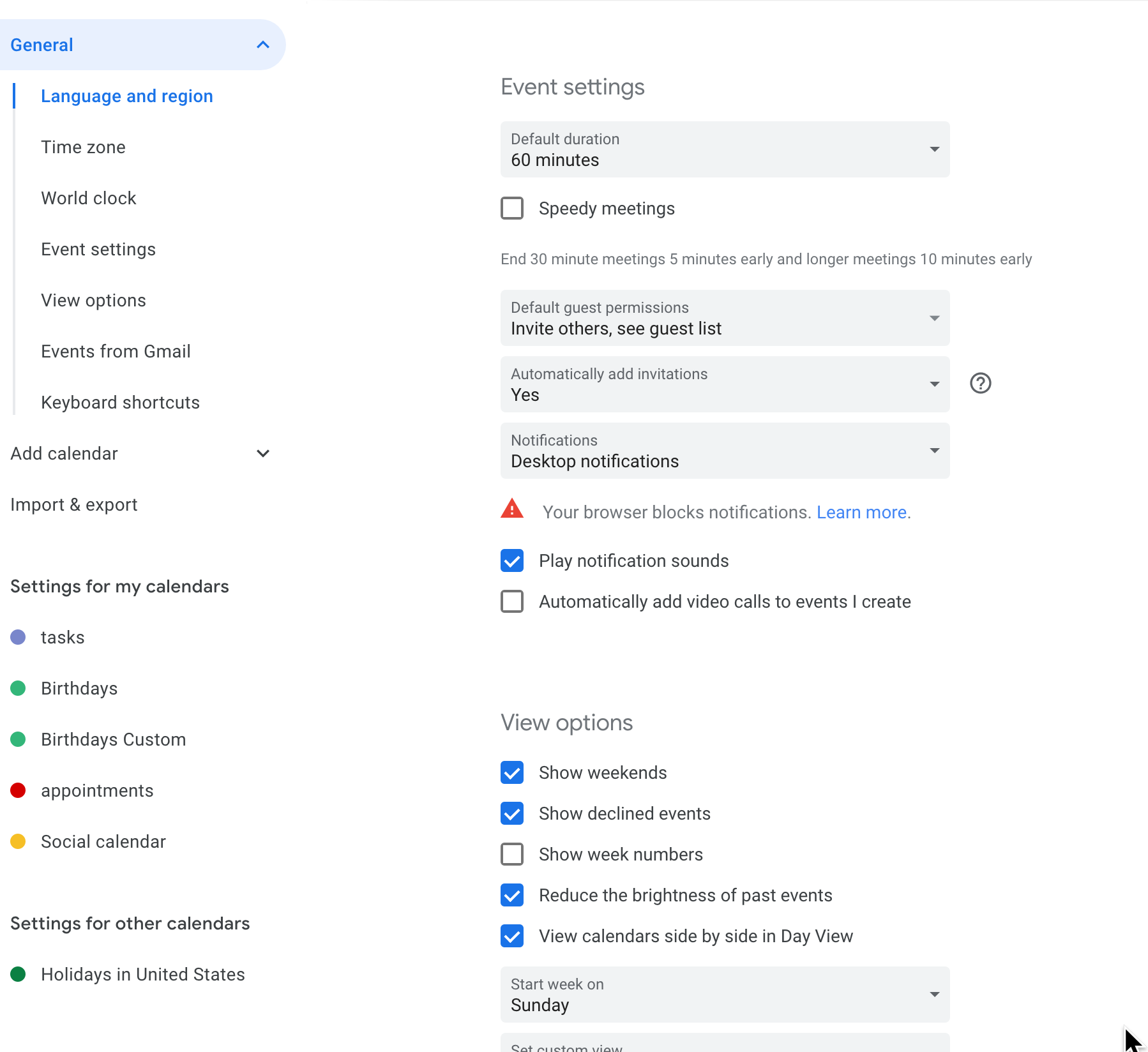This screenshot has height=1052, width=1148.
Task: Open the Learn more link
Action: (x=861, y=512)
